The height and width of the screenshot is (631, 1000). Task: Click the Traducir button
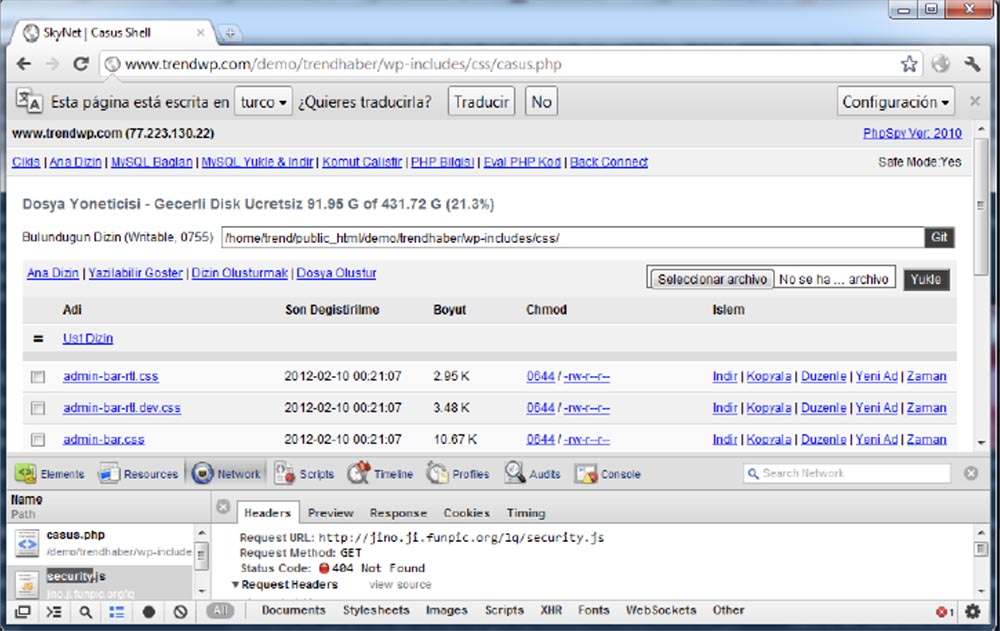click(x=482, y=102)
